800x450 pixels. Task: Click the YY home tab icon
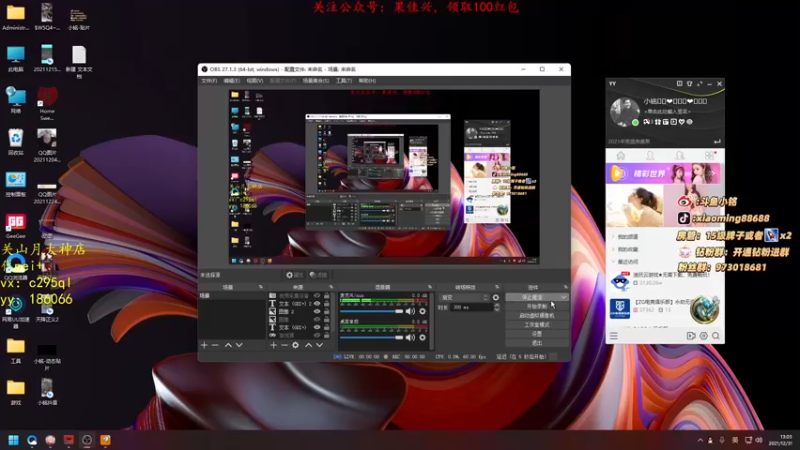(x=620, y=156)
